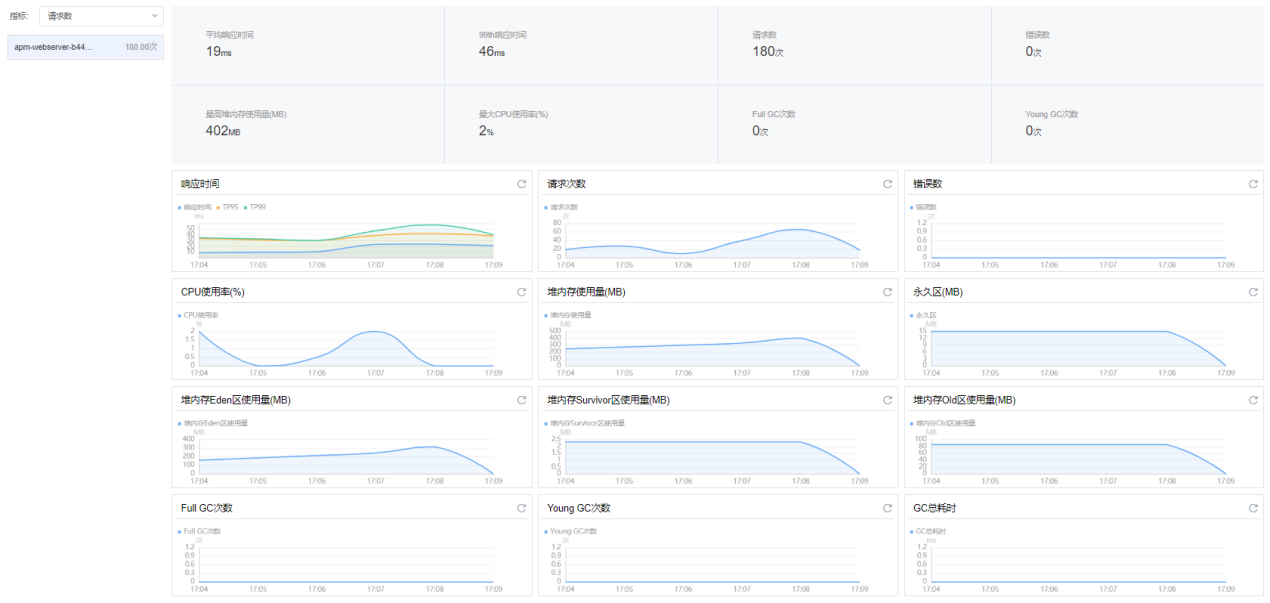The height and width of the screenshot is (603, 1270).
Task: Toggle the CPU使用率 legend series
Action: point(199,315)
